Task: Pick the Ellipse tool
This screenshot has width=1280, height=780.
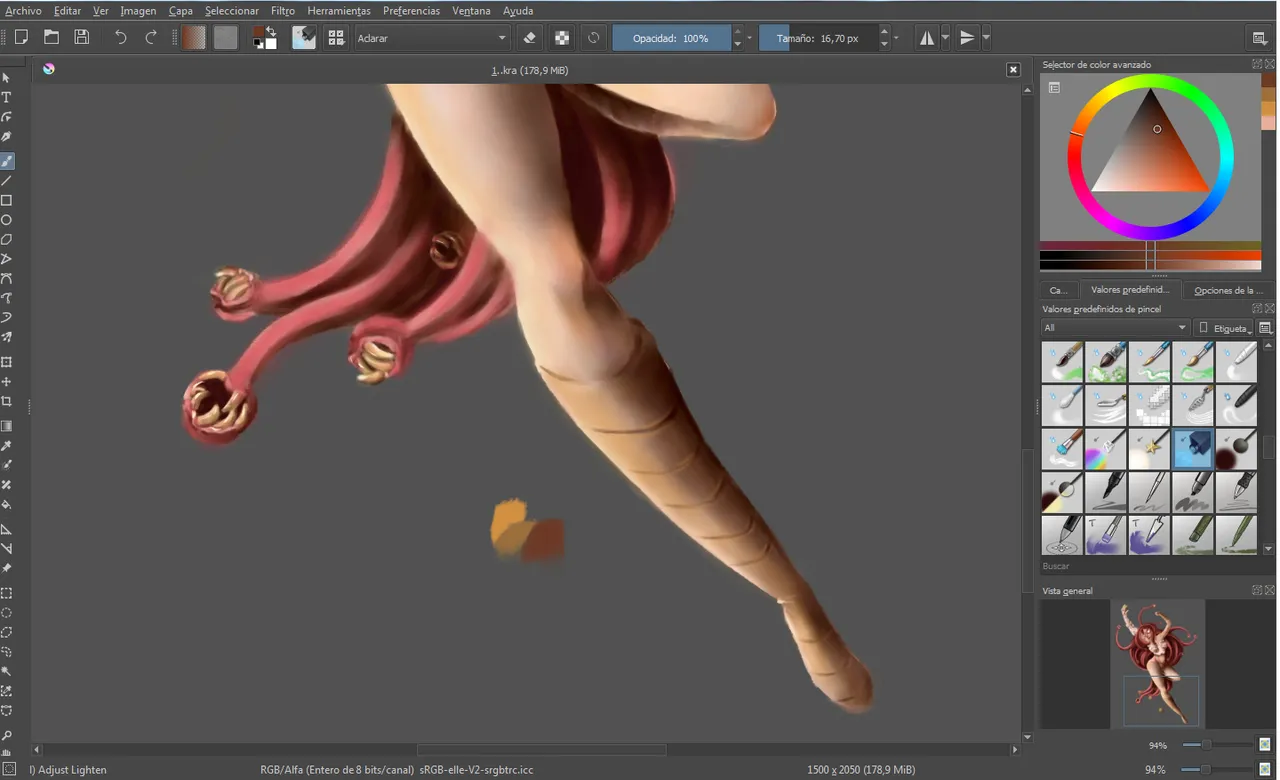Action: tap(6, 220)
